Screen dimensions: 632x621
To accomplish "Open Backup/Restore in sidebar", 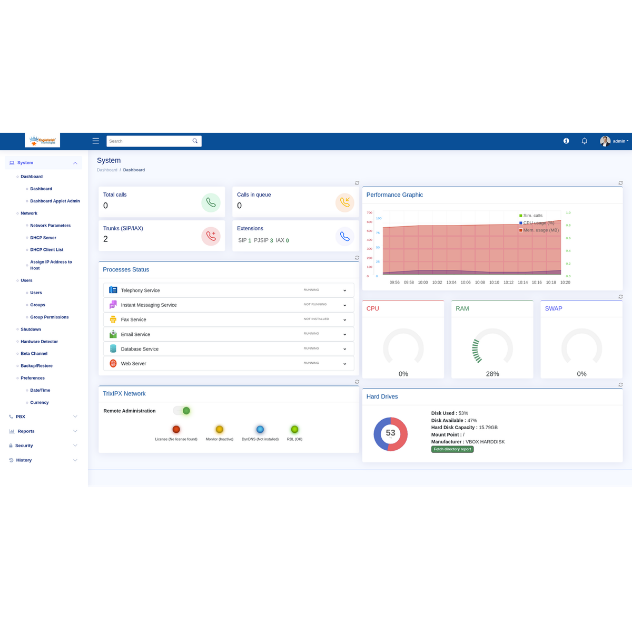I will click(x=36, y=366).
